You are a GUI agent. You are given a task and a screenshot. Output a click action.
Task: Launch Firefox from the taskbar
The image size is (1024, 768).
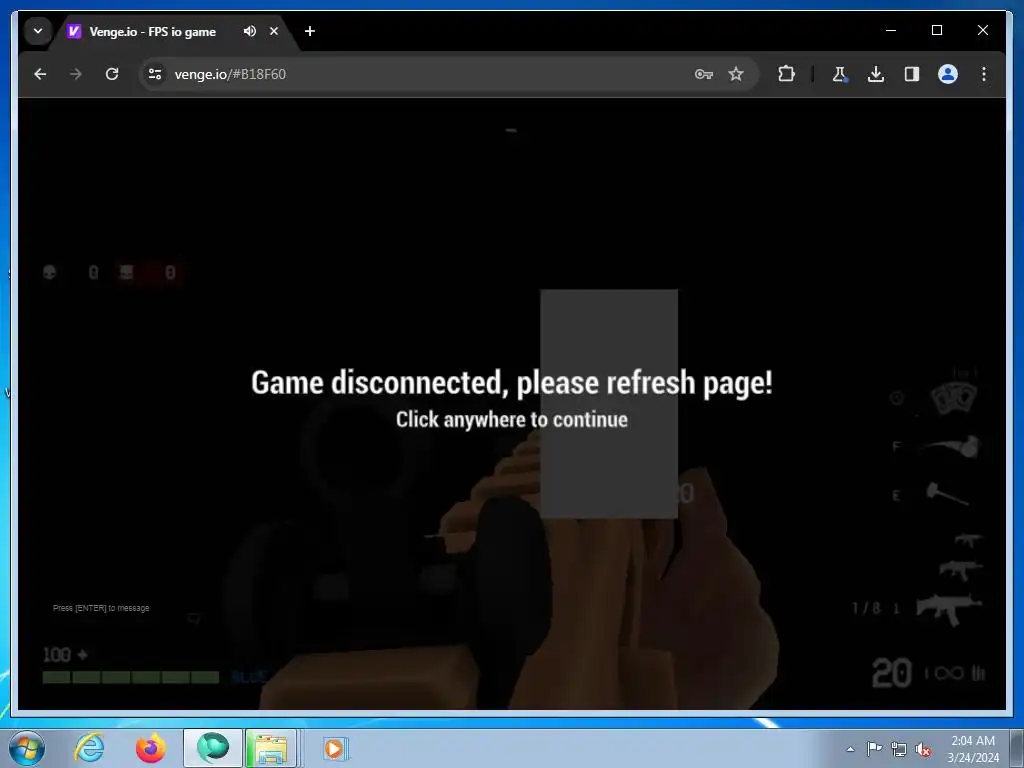pyautogui.click(x=150, y=748)
